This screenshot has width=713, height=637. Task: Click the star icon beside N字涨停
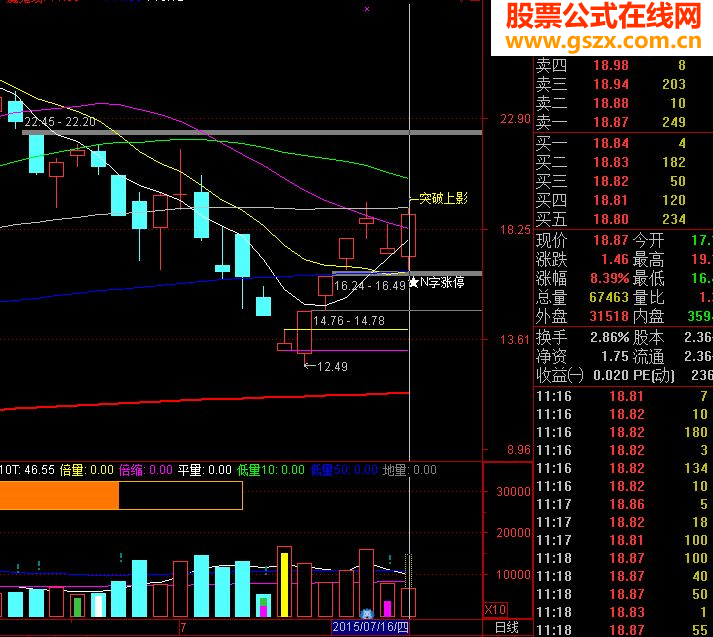413,282
